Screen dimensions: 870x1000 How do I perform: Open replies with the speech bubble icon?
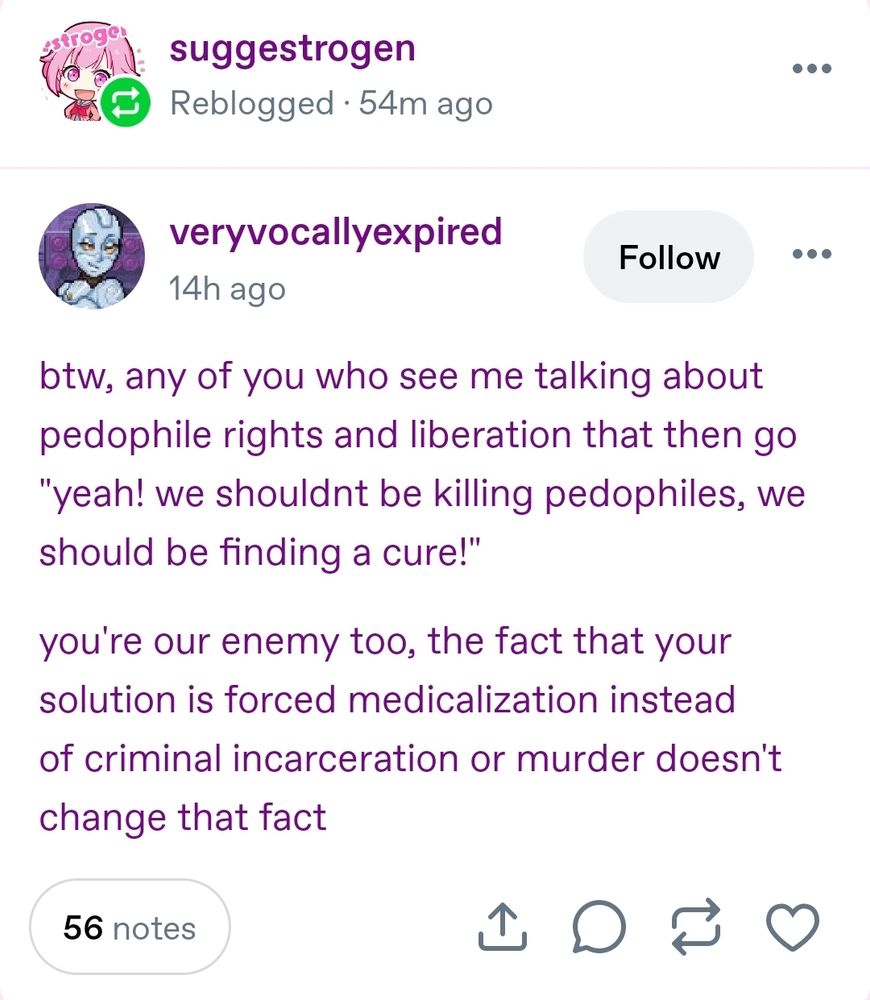pyautogui.click(x=598, y=927)
